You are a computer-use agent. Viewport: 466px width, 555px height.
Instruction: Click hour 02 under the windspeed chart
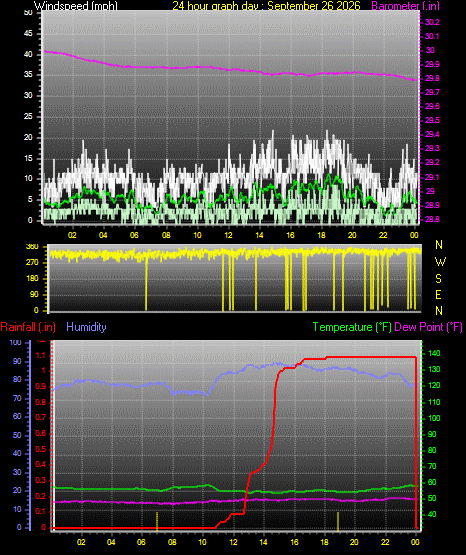(72, 235)
